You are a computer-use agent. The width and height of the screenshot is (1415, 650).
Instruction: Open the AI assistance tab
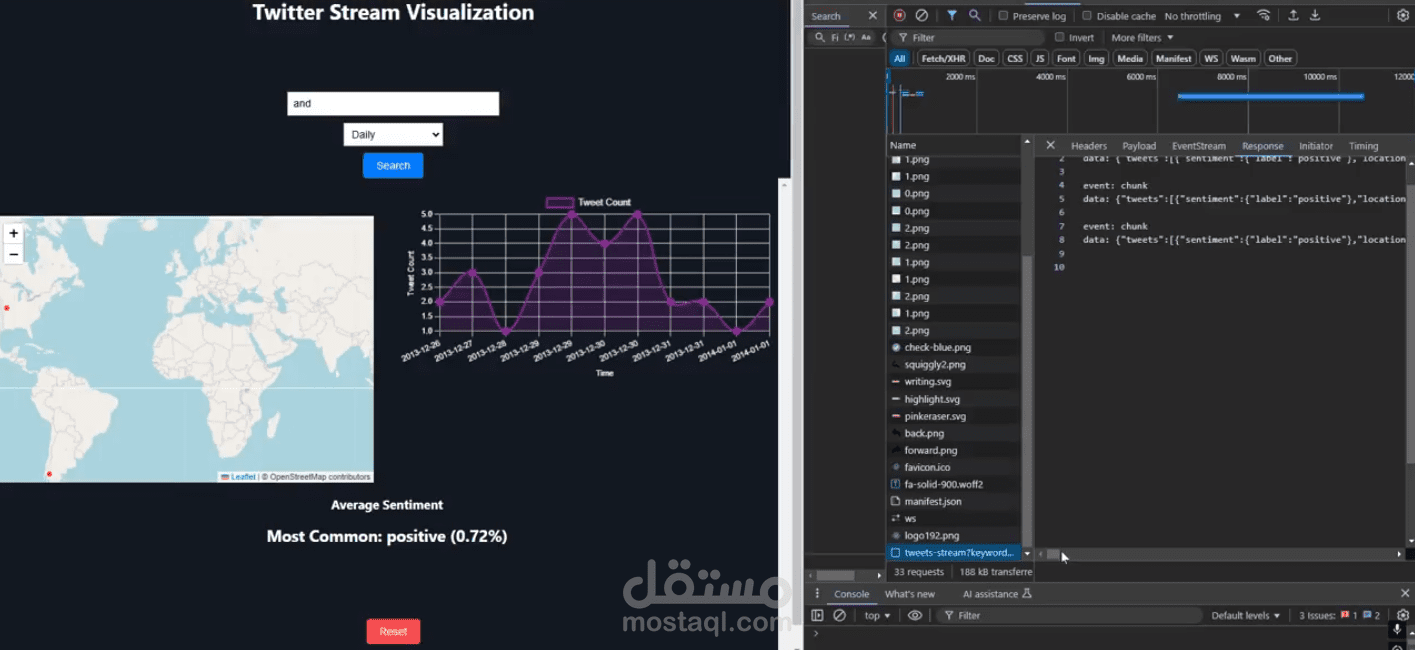(997, 594)
